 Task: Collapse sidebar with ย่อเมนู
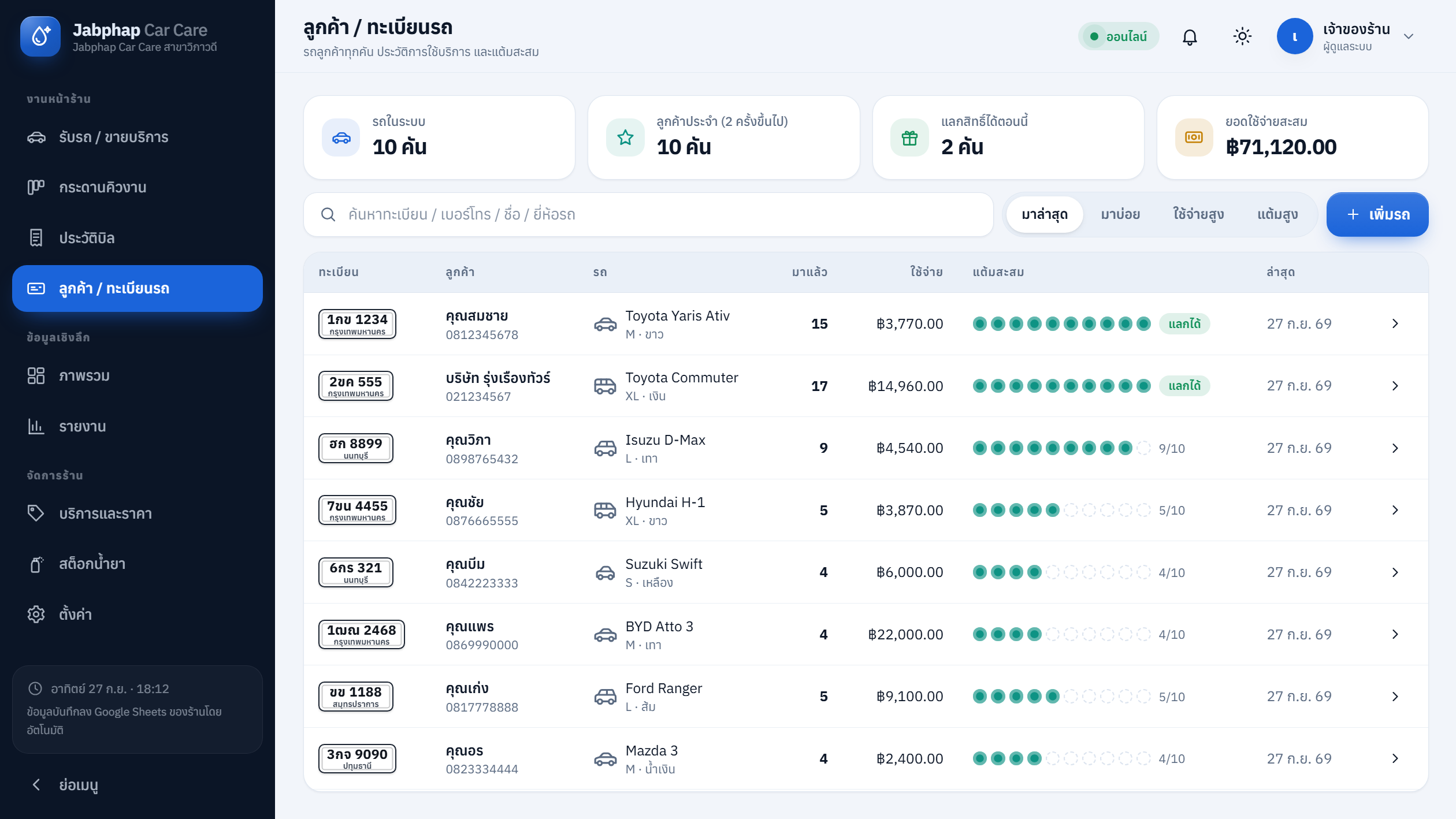[x=138, y=785]
